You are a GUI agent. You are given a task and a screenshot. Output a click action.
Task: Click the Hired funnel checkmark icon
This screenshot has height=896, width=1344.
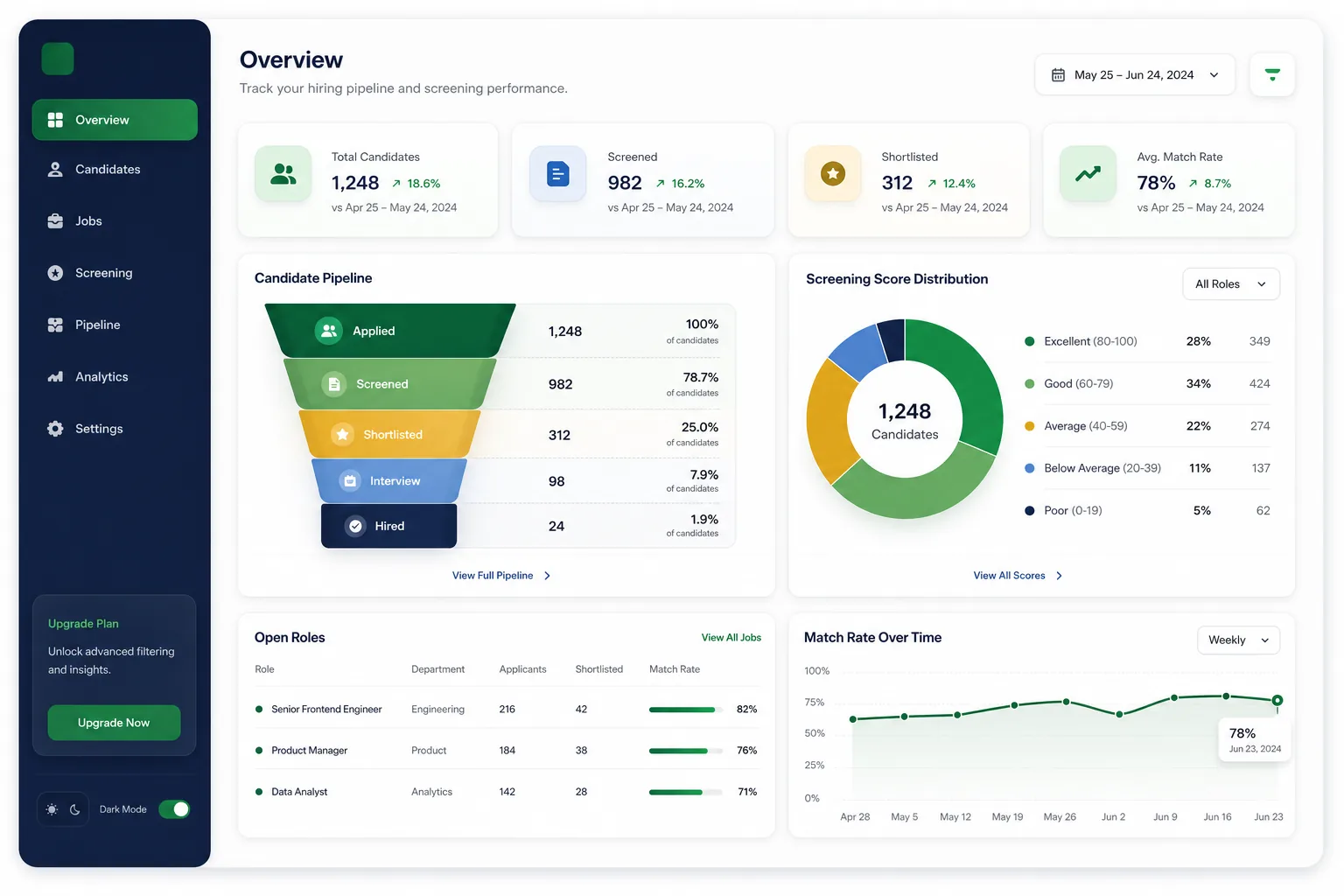(x=355, y=526)
